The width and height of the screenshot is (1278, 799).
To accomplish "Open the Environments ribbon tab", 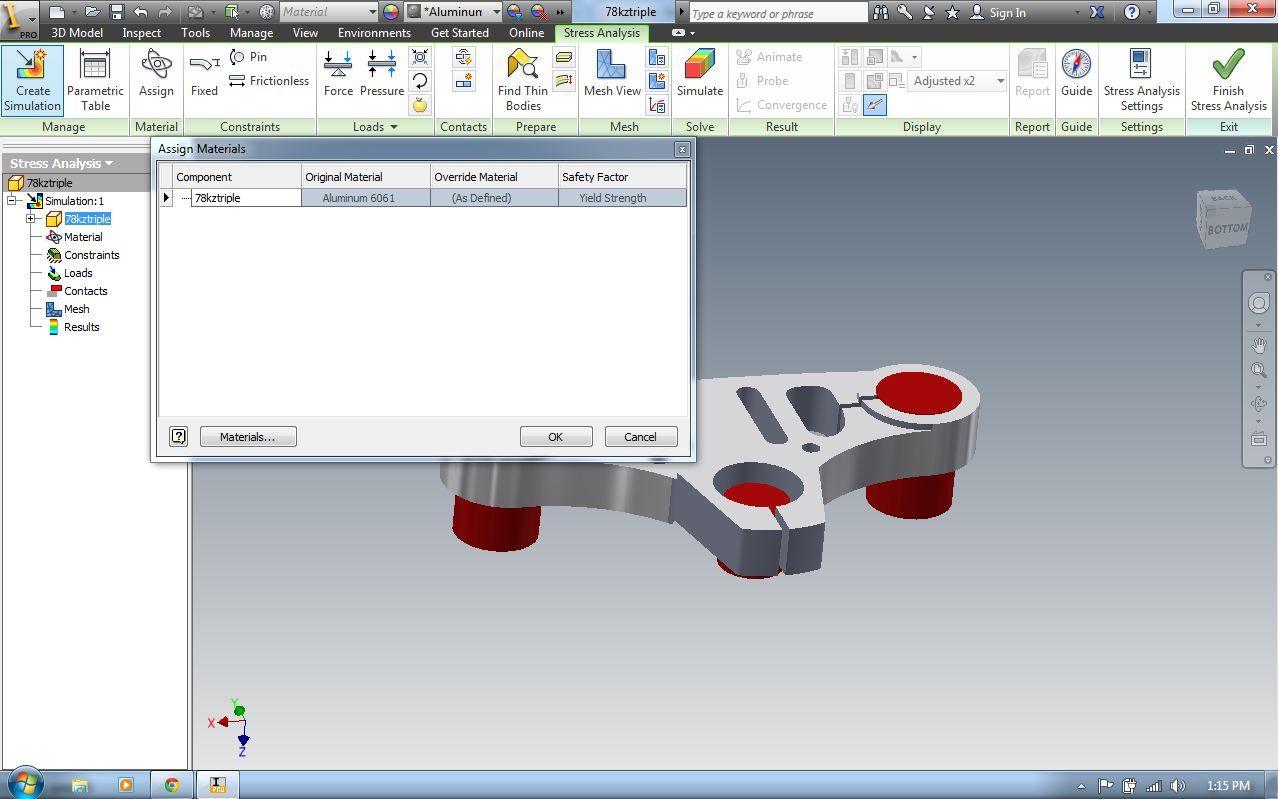I will coord(374,32).
